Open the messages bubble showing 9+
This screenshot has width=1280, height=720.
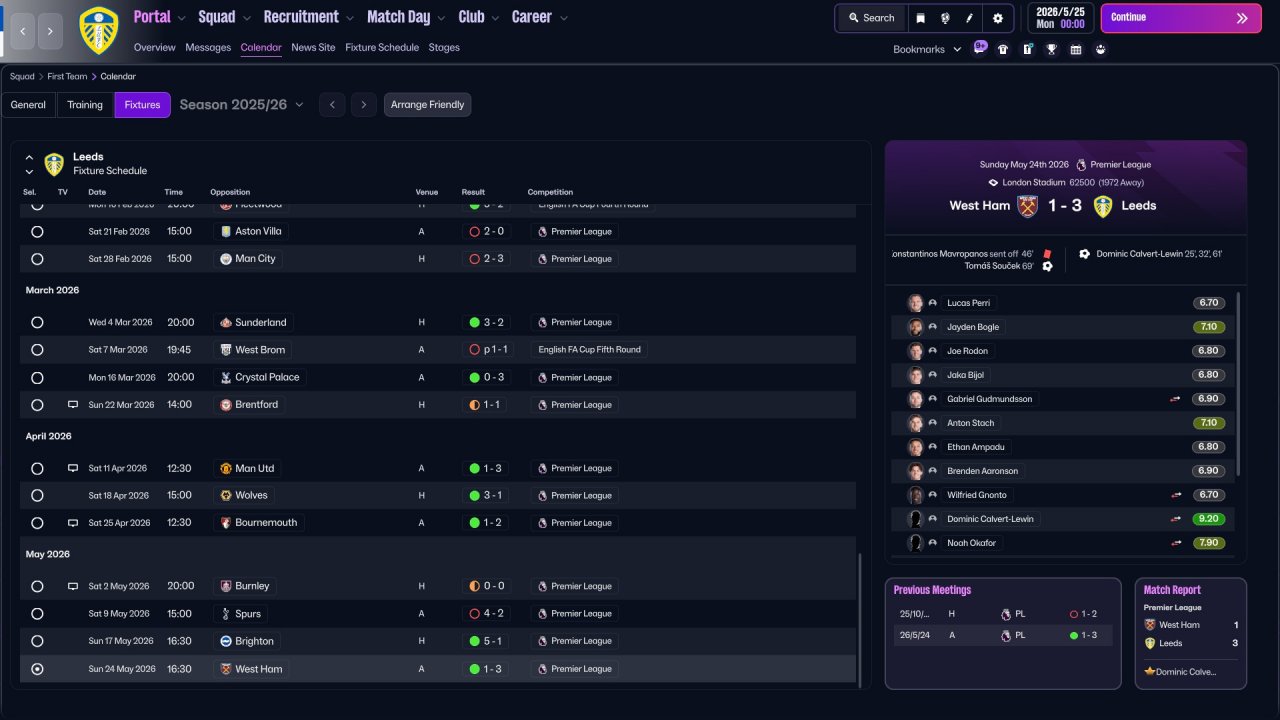click(980, 48)
